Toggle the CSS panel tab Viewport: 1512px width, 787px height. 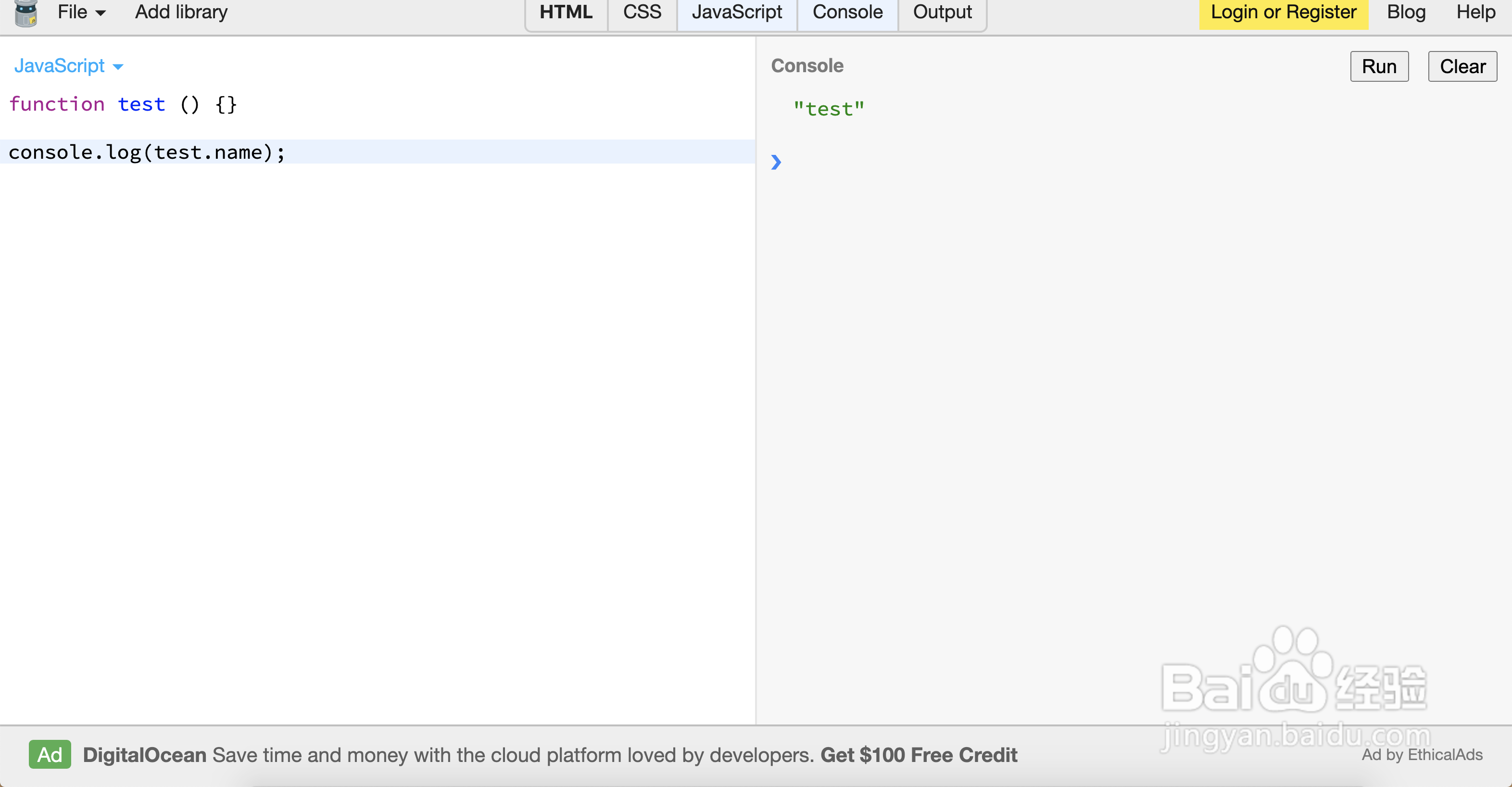point(642,13)
